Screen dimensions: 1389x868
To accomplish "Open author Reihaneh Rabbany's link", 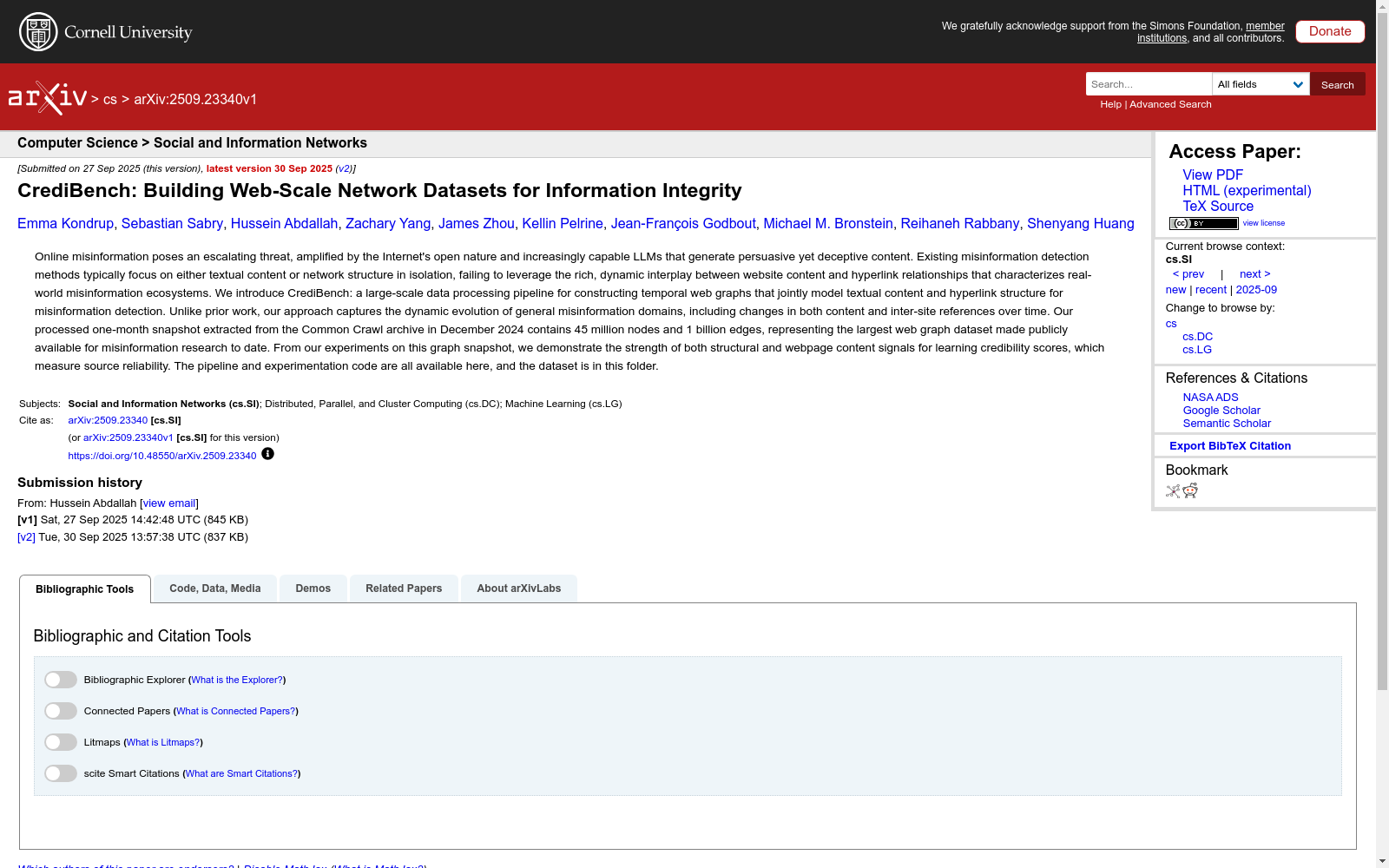I will tap(960, 224).
